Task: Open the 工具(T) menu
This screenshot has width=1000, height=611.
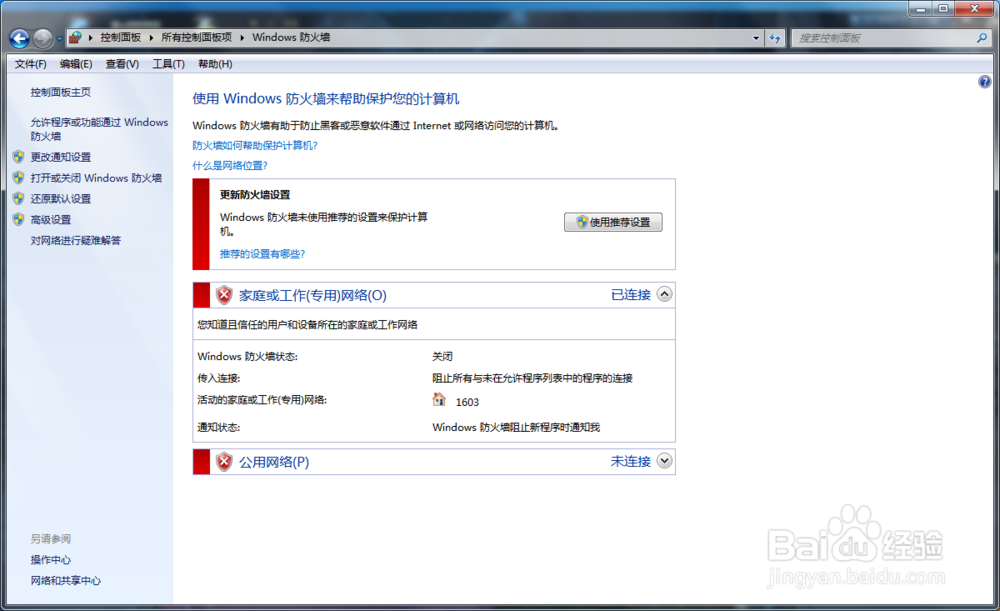Action: (168, 64)
